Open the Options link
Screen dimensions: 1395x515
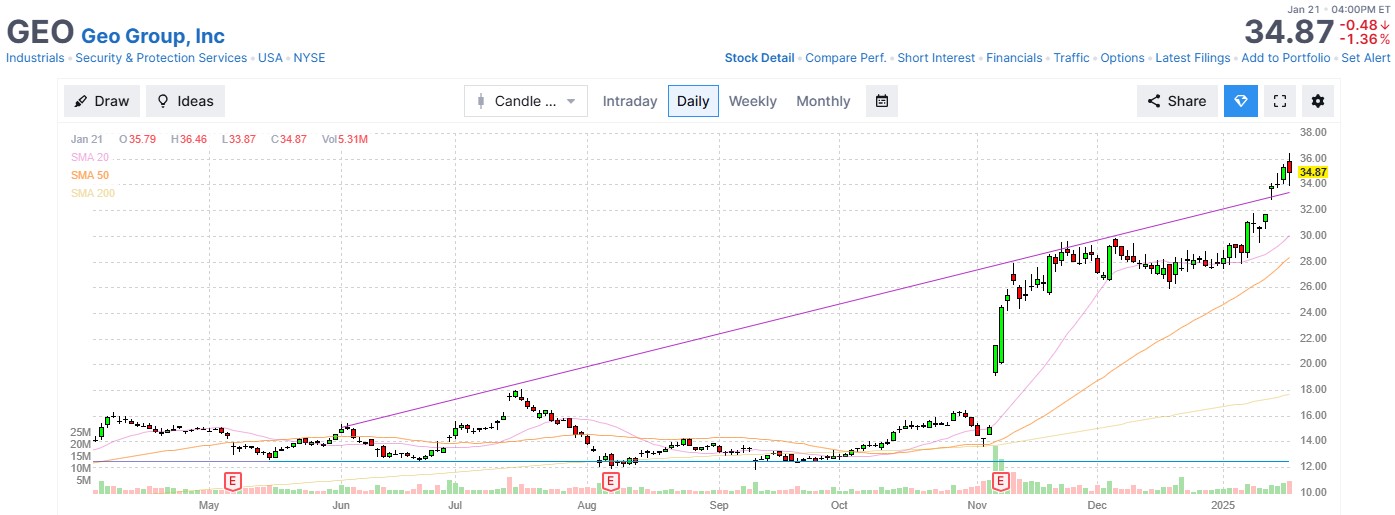(1122, 58)
